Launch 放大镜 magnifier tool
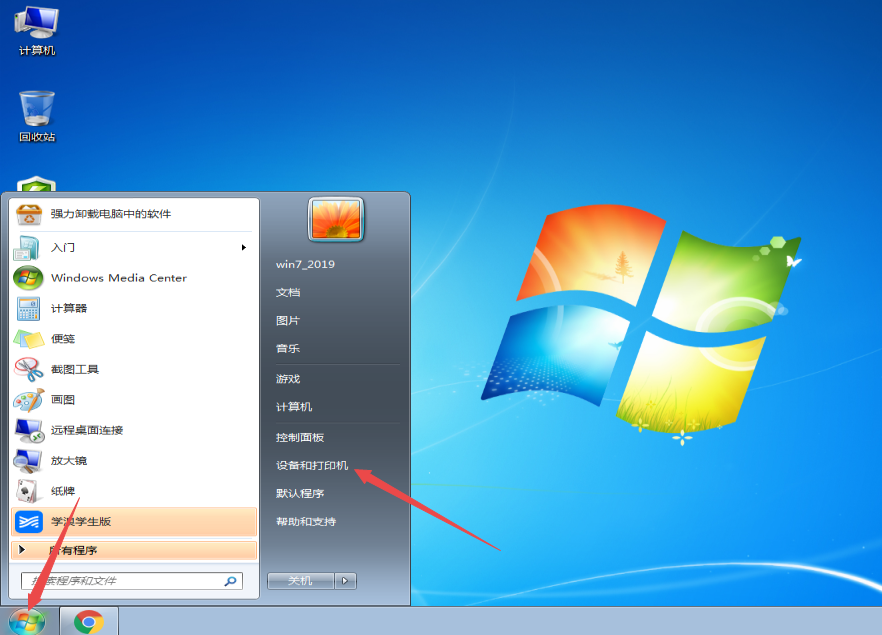This screenshot has height=635, width=882. pos(69,460)
